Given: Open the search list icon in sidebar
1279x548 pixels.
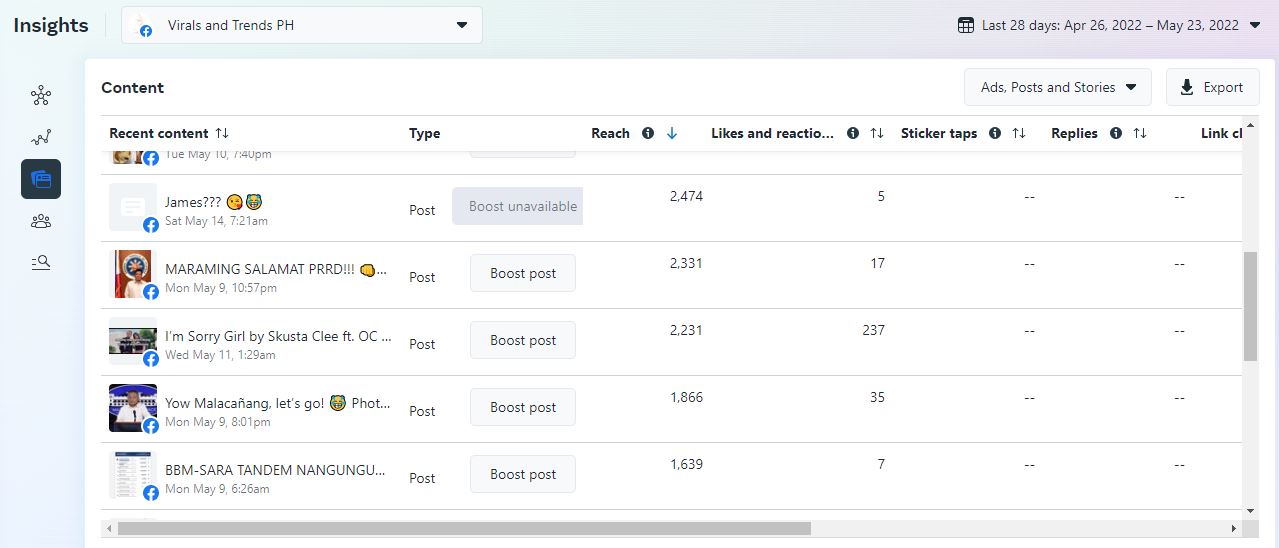Looking at the screenshot, I should pos(40,262).
